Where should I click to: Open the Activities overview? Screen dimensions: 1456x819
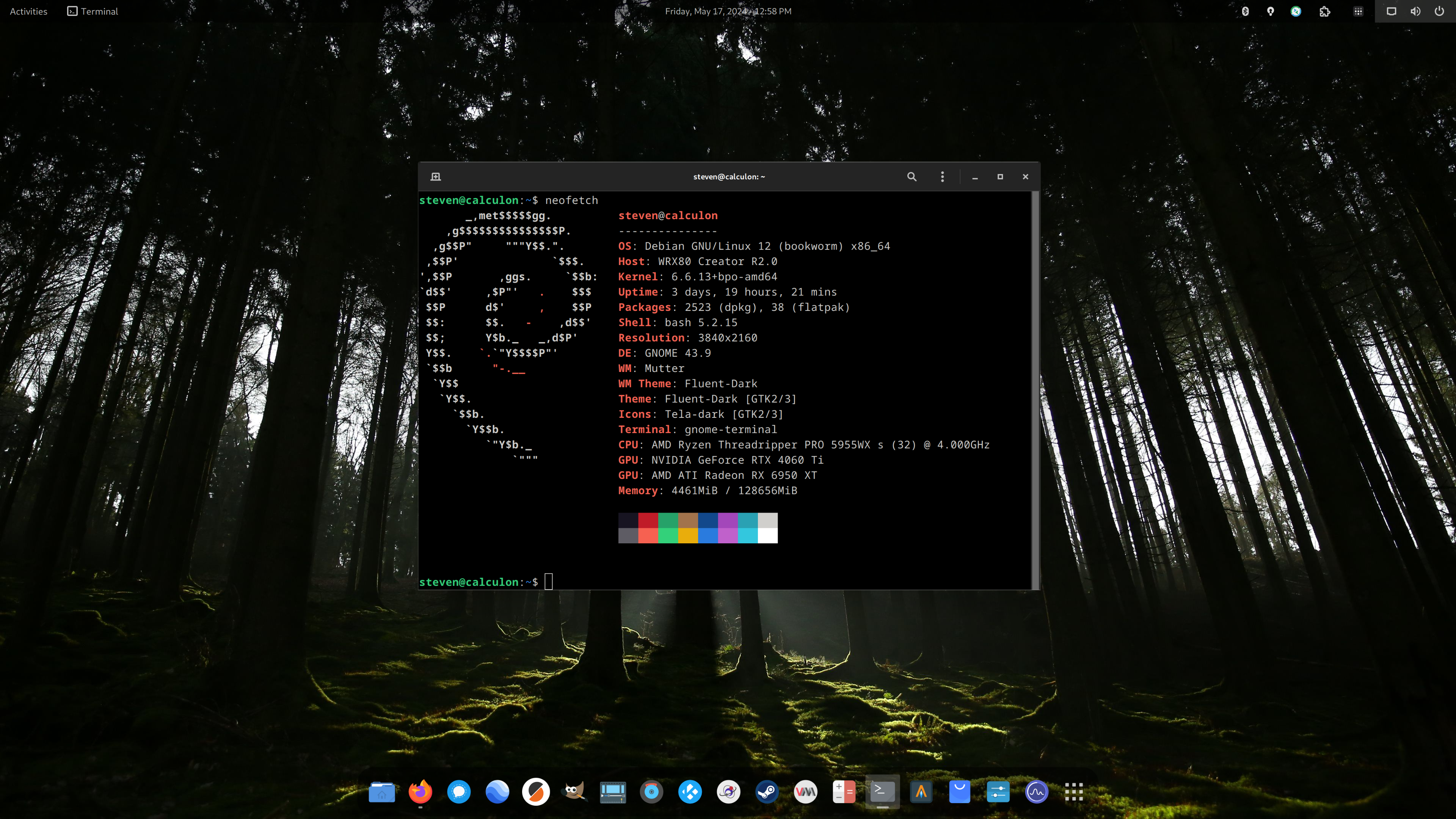[28, 11]
